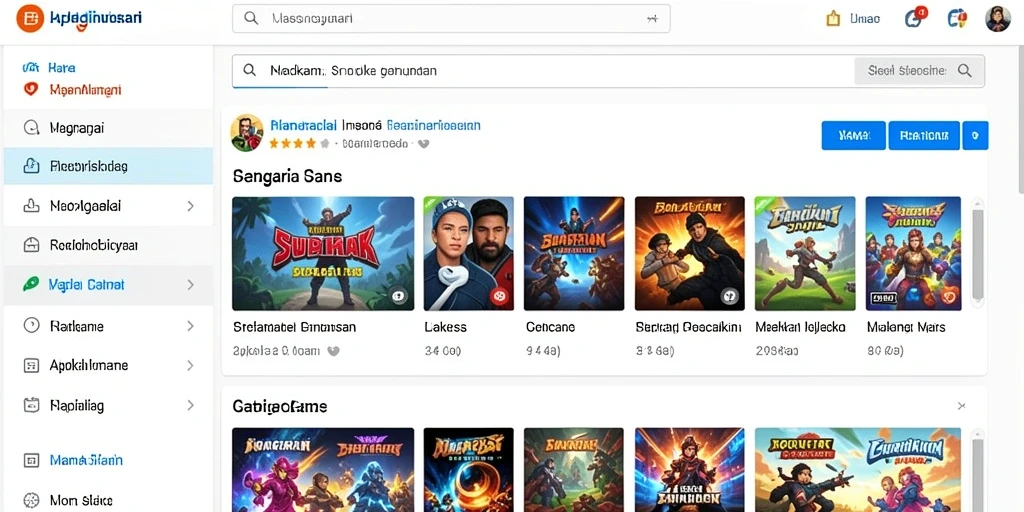Open notifications icon with red badge
Screen dimensions: 1024x512
click(x=915, y=18)
